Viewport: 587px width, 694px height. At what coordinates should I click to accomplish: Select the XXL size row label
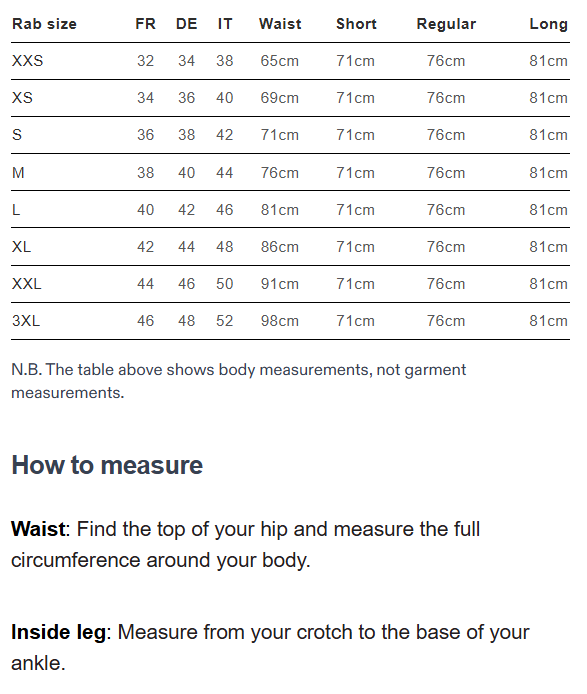click(27, 284)
